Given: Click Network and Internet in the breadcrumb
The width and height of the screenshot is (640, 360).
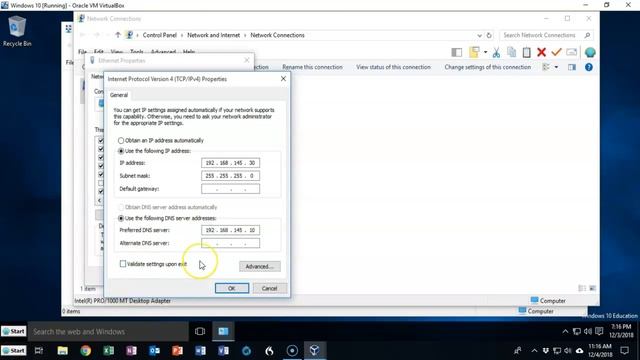Looking at the screenshot, I should click(x=213, y=35).
